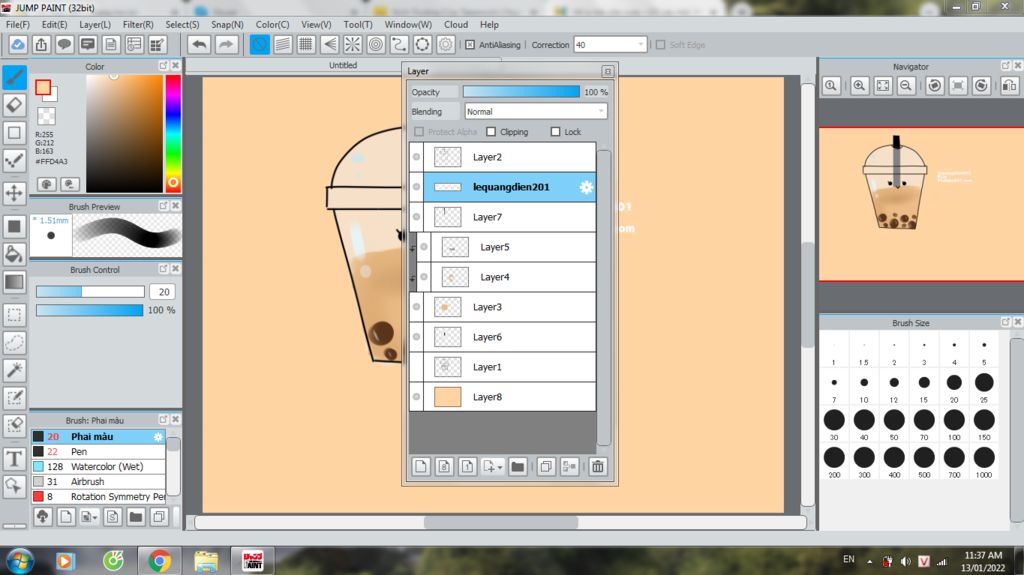Open the Snap menu
The width and height of the screenshot is (1024, 575).
(x=227, y=24)
